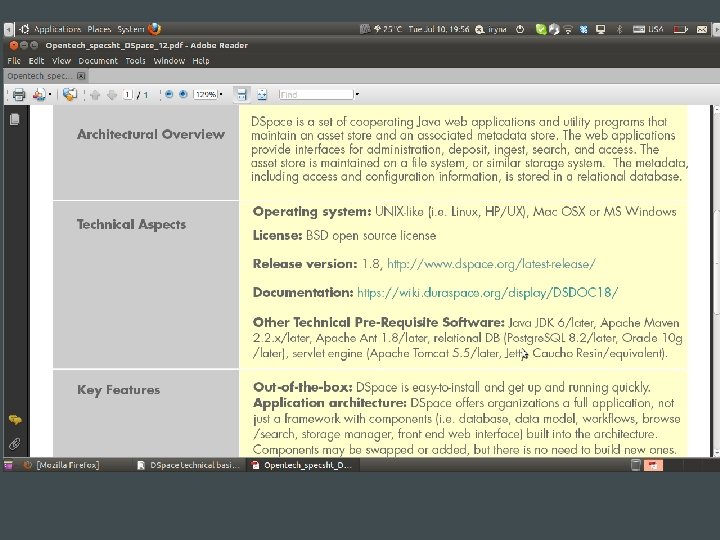Follow the wiki.duraspace.org DSDOC18 documentation link
720x540 pixels.
488,292
